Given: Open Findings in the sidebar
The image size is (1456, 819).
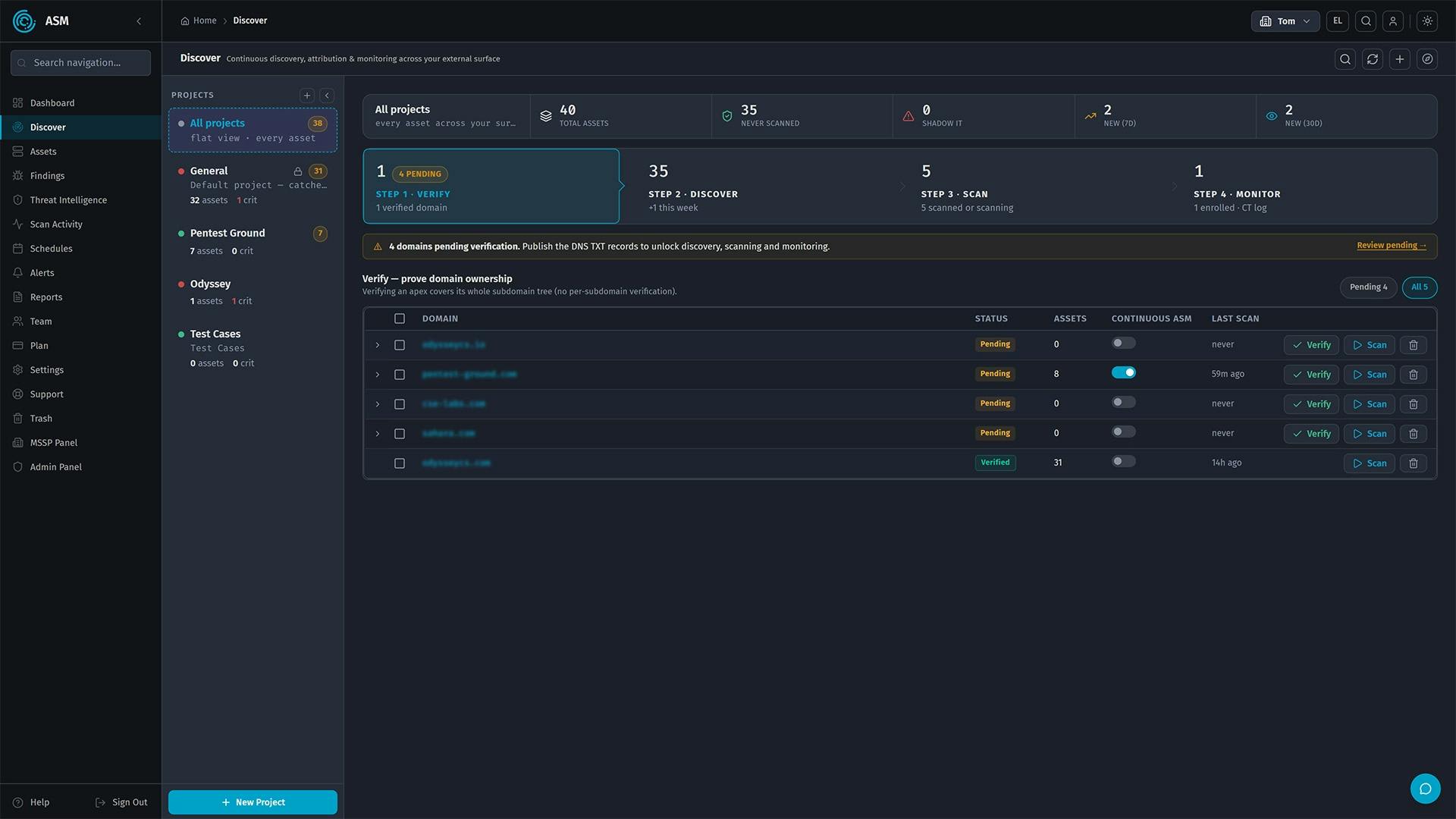Looking at the screenshot, I should pyautogui.click(x=80, y=176).
